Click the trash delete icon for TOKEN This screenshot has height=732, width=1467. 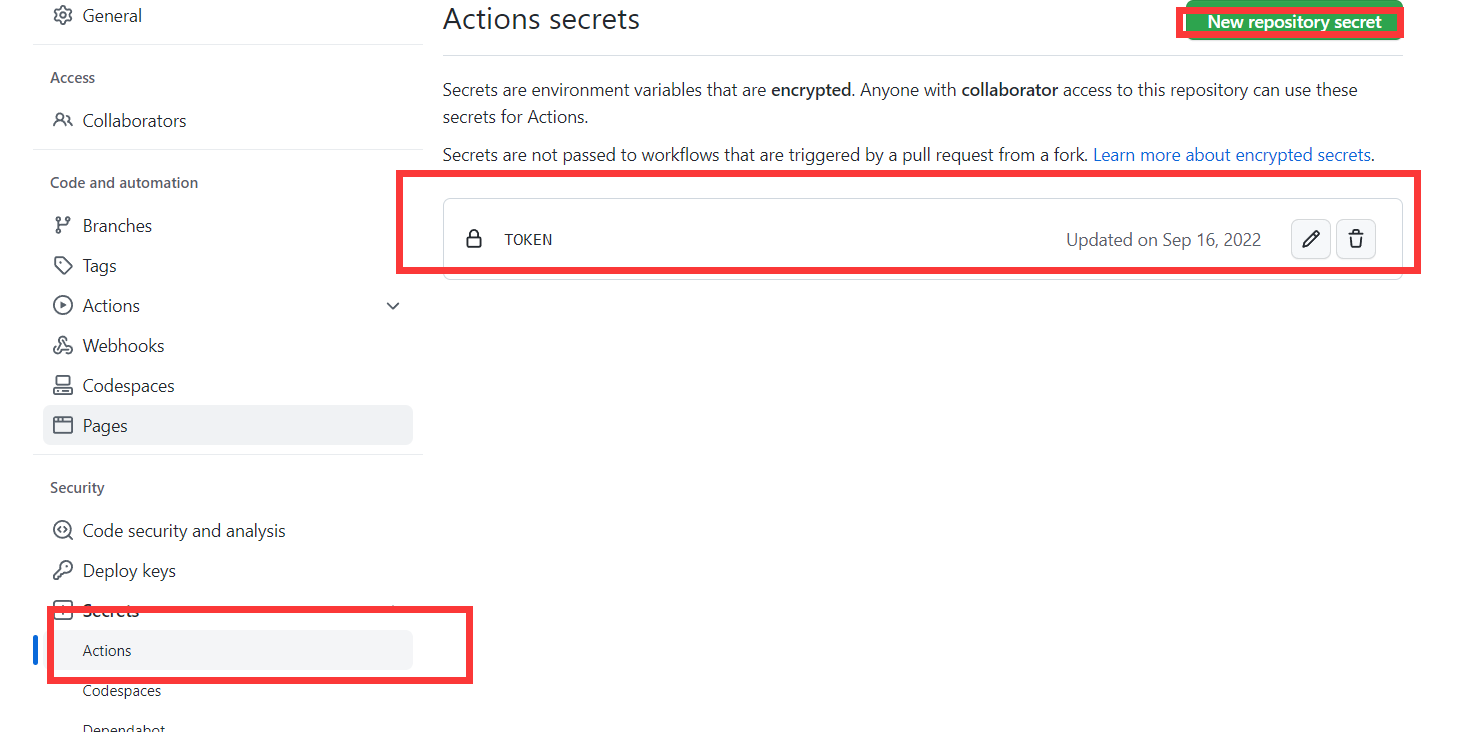tap(1356, 240)
